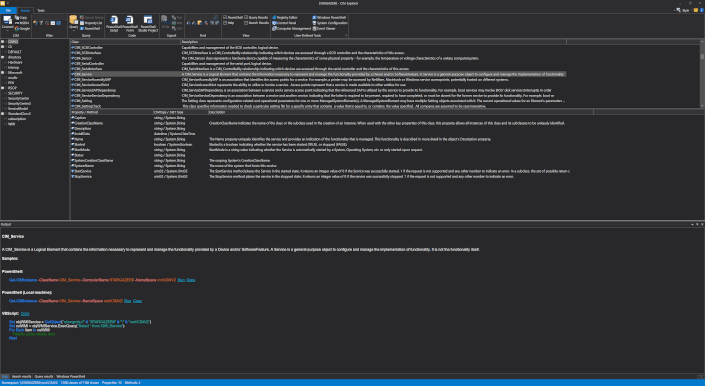This screenshot has width=705, height=386.
Task: Expand the RSOP namespace node
Action: pyautogui.click(x=2, y=88)
